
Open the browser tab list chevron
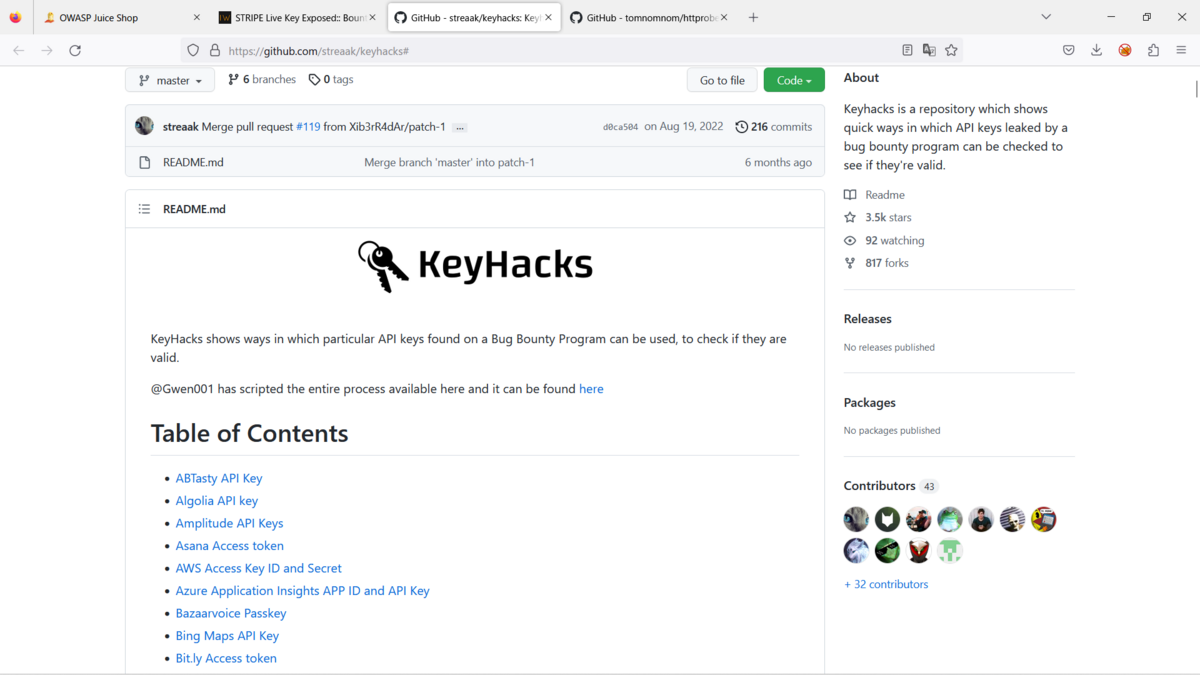click(1046, 16)
